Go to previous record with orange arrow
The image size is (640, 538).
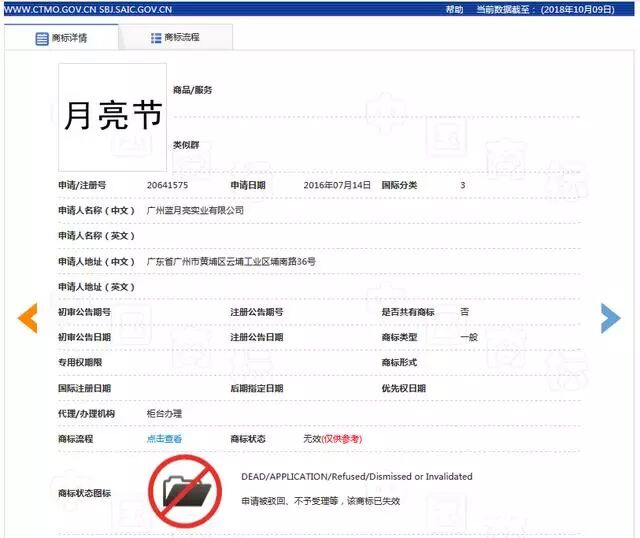(28, 318)
